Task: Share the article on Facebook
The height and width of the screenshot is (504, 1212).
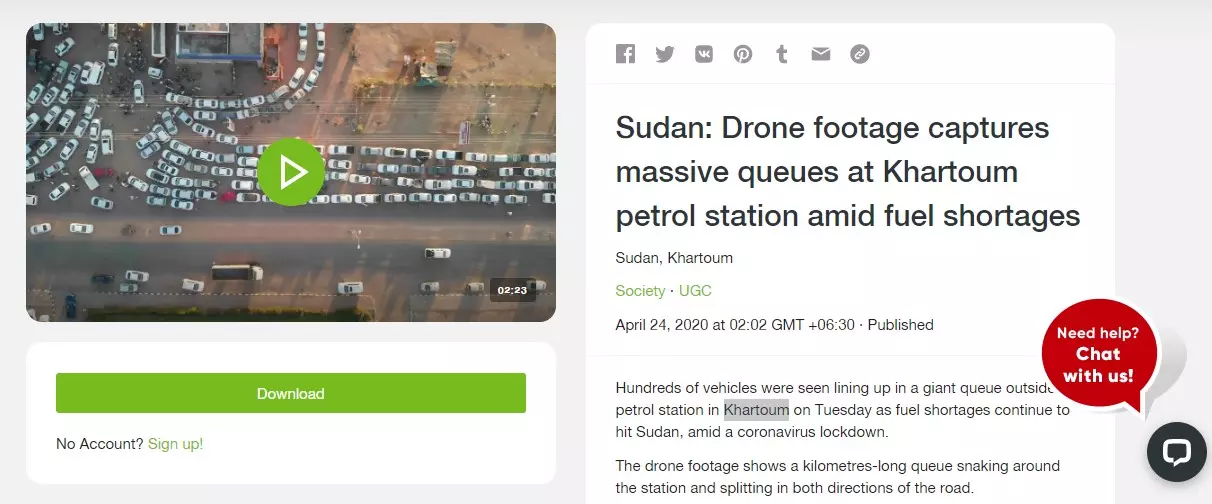Action: [x=626, y=54]
